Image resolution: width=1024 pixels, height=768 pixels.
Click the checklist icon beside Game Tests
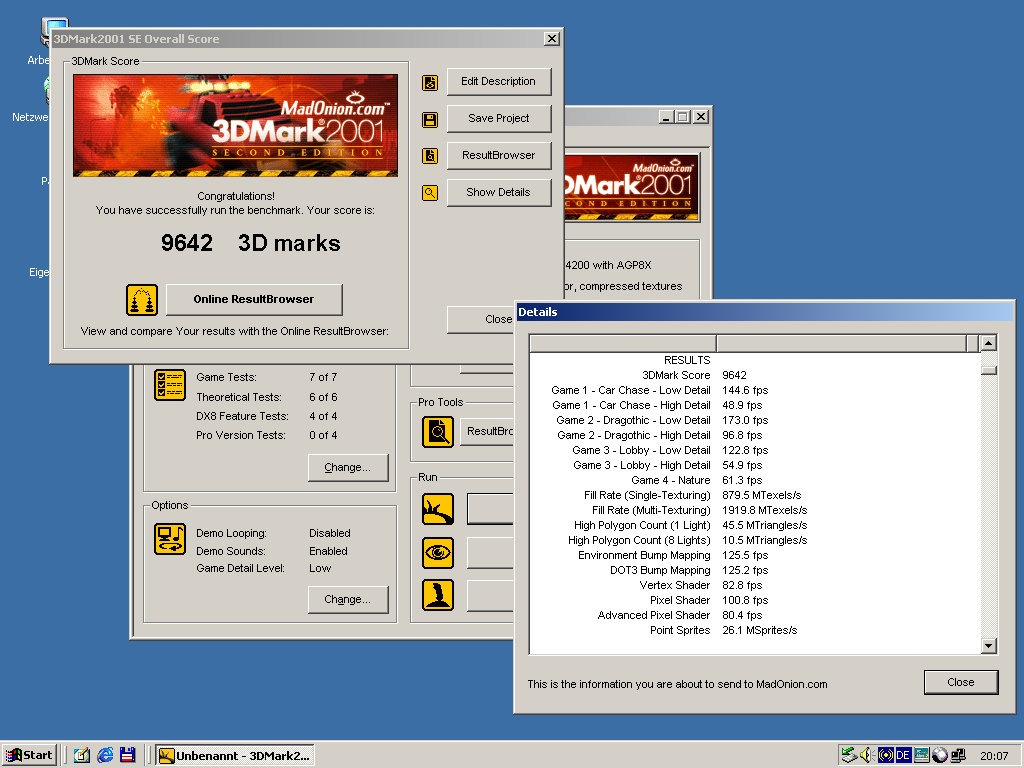click(x=170, y=385)
